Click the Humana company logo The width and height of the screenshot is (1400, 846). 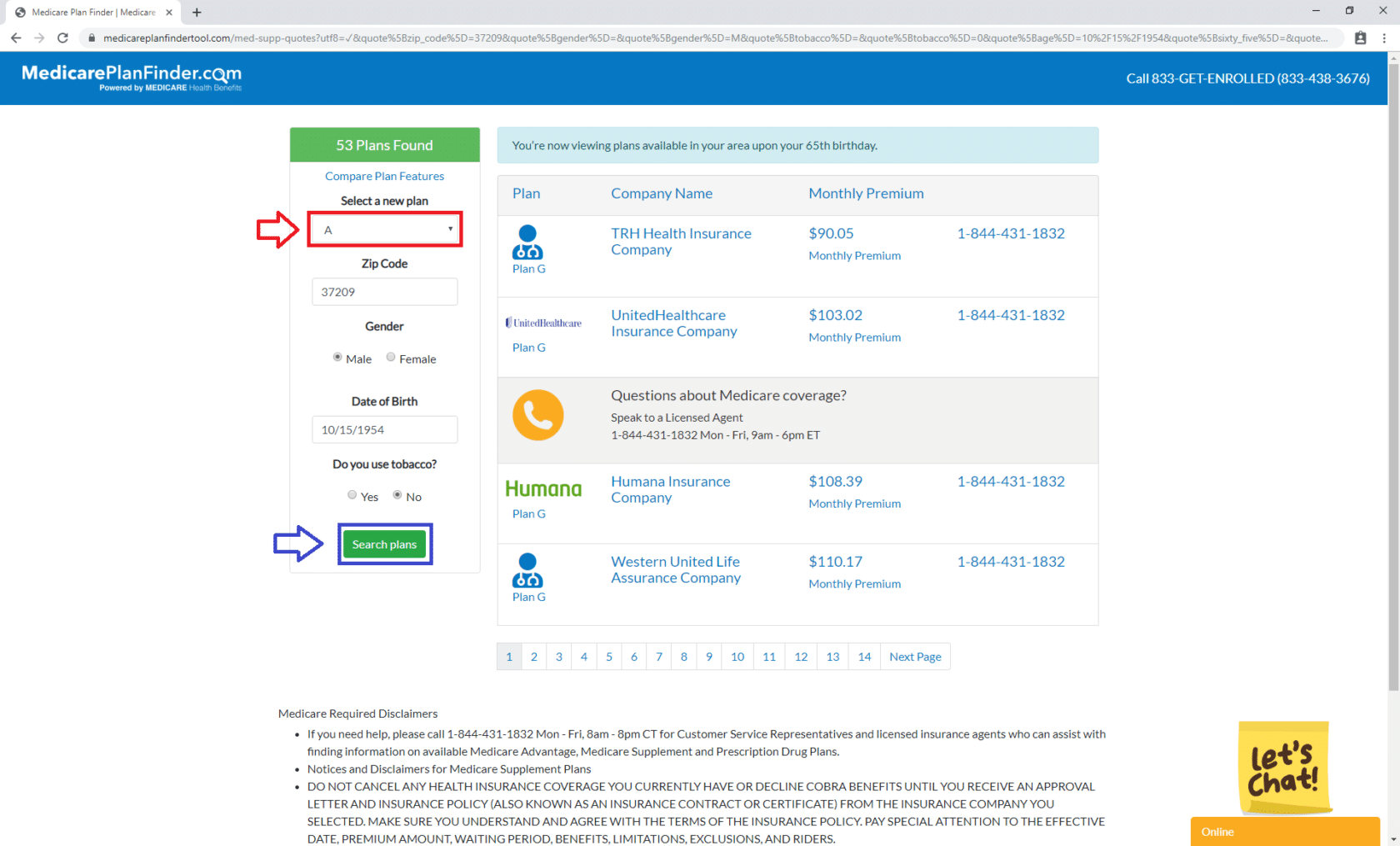coord(543,488)
